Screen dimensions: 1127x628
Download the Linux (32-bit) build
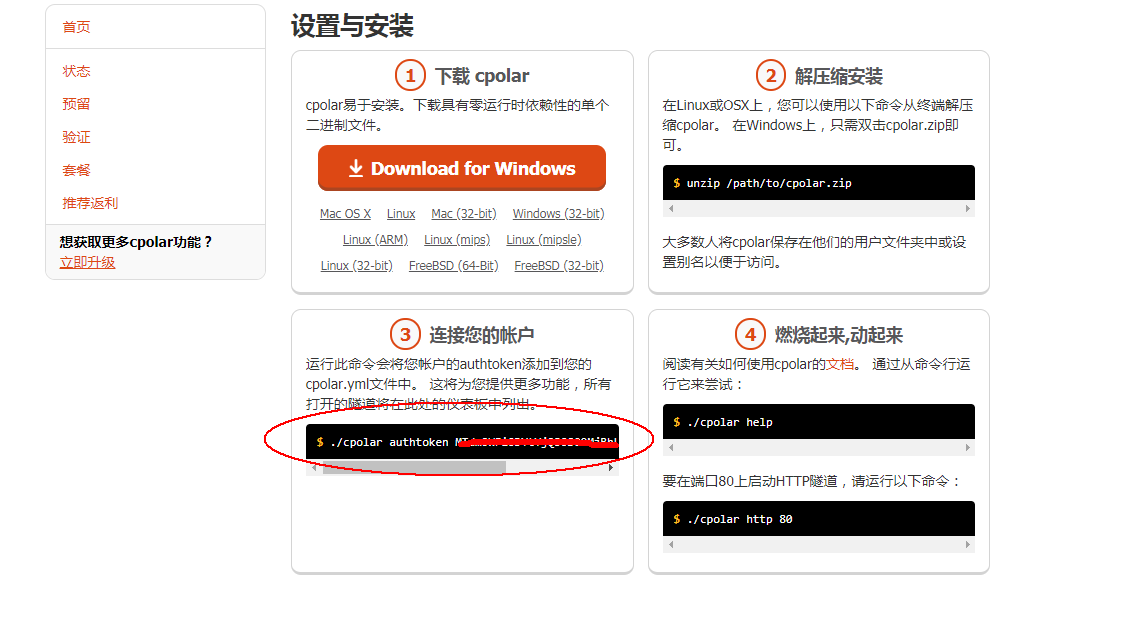[356, 265]
